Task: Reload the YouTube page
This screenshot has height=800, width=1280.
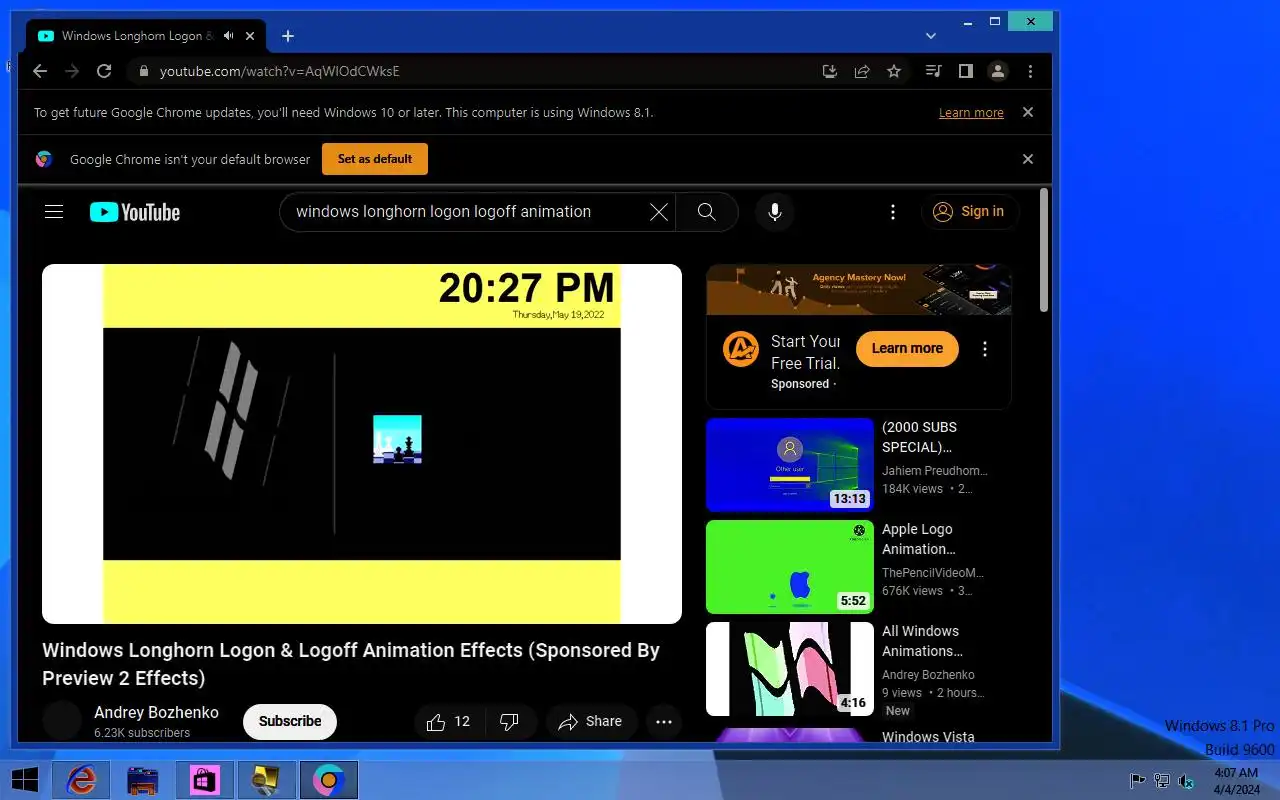Action: tap(104, 71)
